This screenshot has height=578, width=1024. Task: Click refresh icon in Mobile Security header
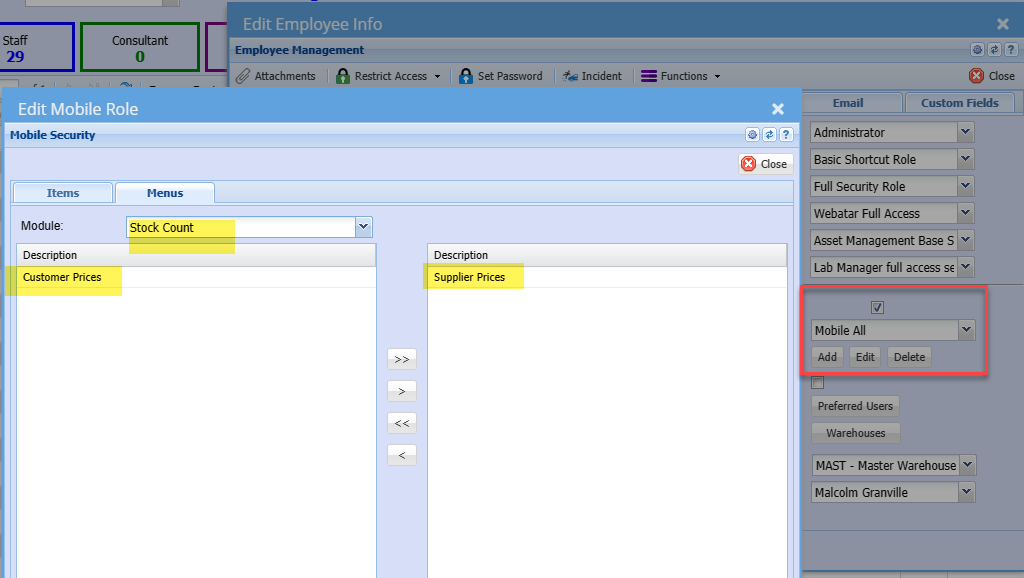(x=769, y=135)
